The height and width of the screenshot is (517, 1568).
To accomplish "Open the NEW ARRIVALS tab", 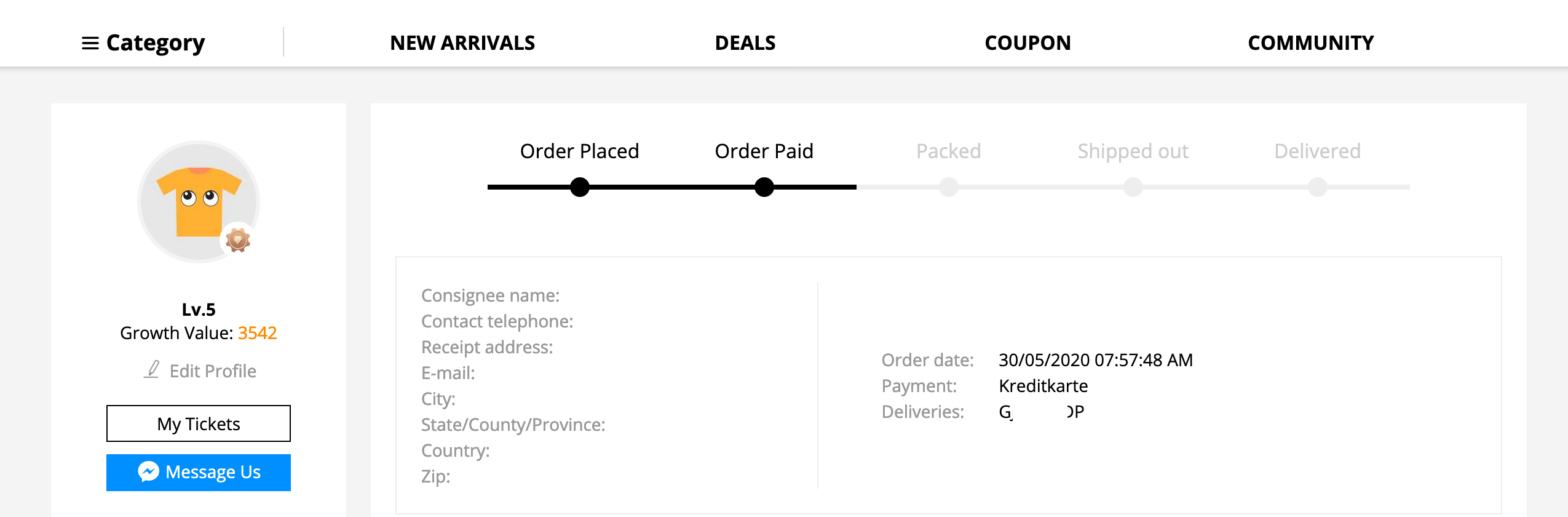I will (462, 43).
